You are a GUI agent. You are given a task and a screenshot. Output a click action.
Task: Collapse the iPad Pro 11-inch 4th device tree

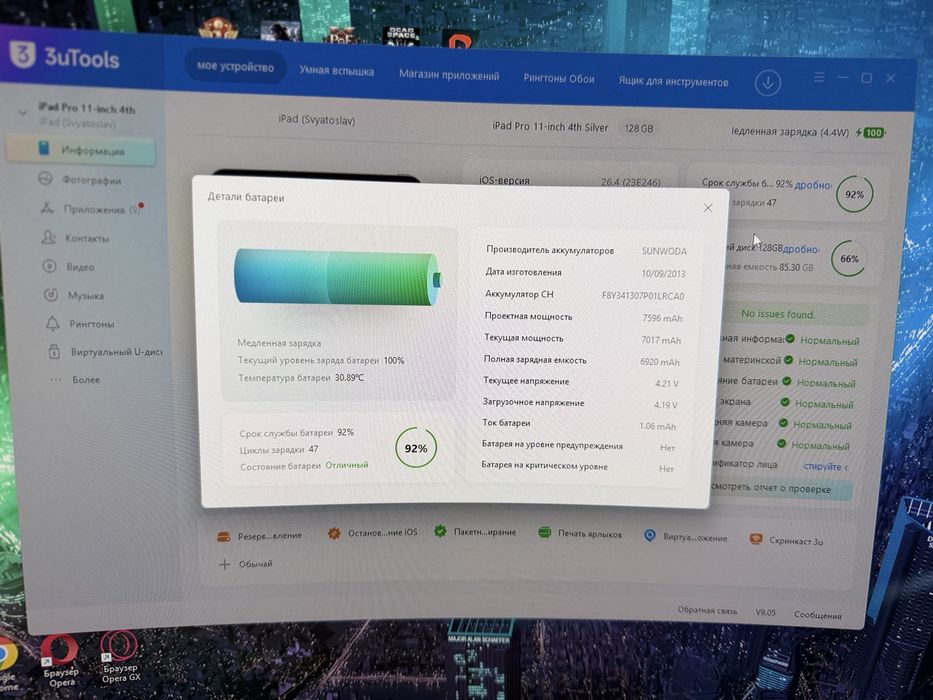coord(23,111)
